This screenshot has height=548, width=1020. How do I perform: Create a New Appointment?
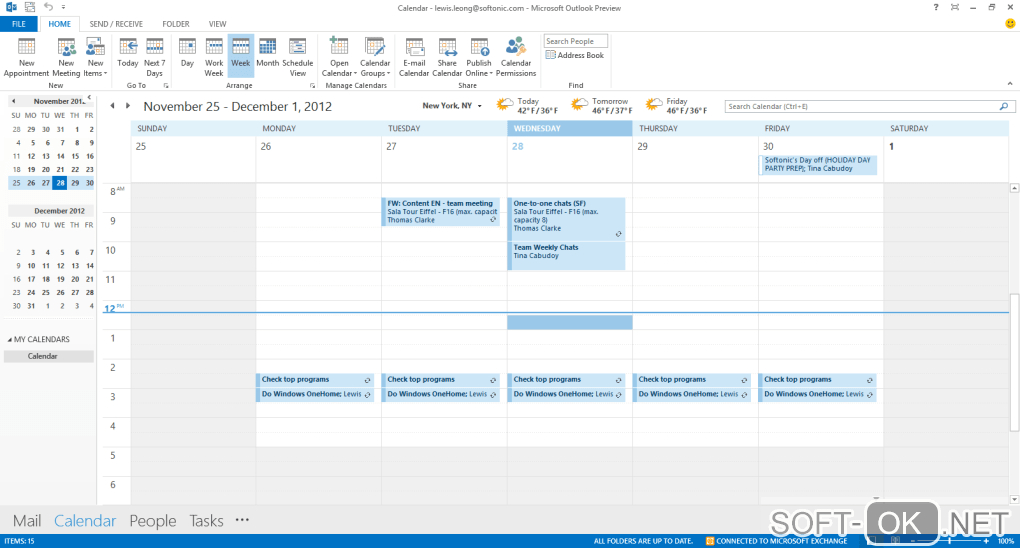click(x=26, y=57)
